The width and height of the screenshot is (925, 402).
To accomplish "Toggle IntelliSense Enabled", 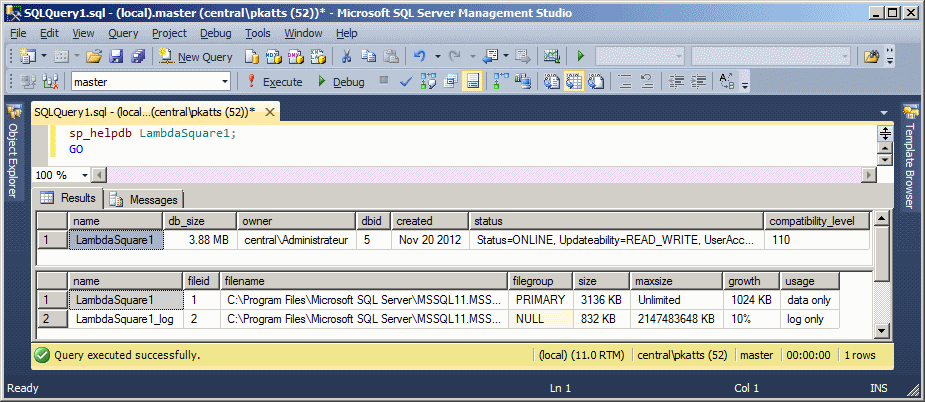I will click(472, 82).
